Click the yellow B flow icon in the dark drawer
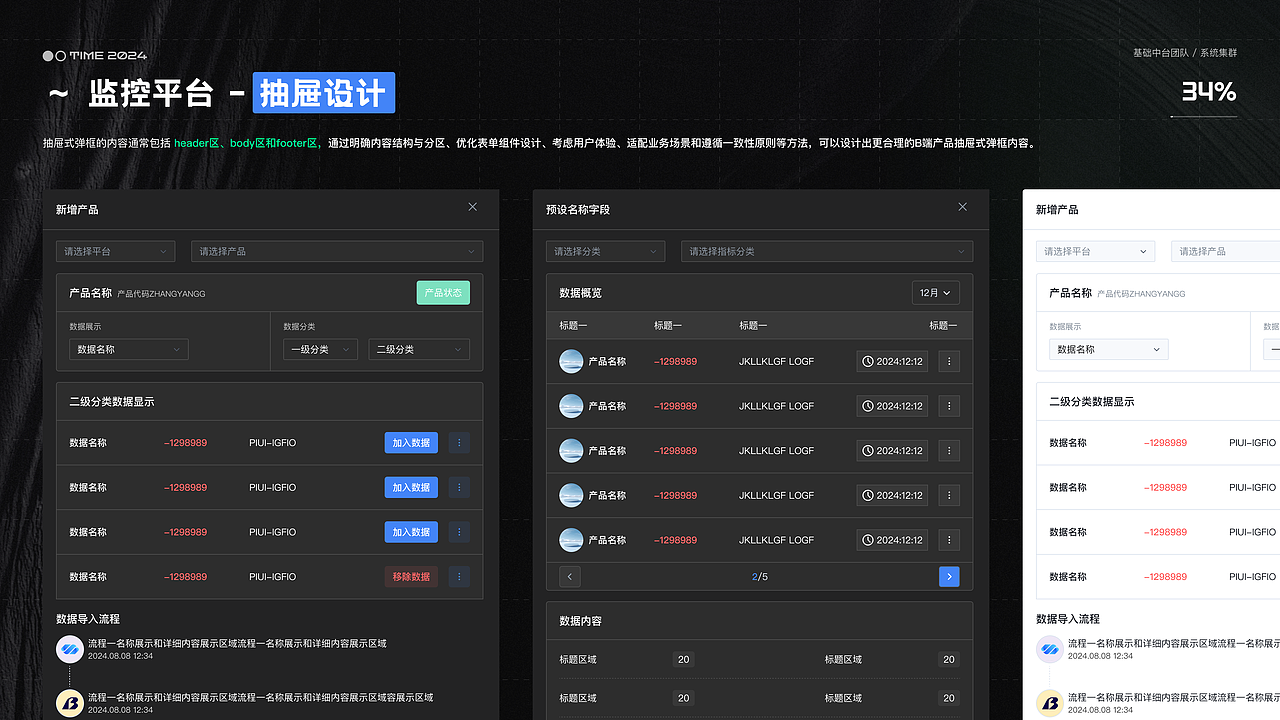 click(x=70, y=703)
